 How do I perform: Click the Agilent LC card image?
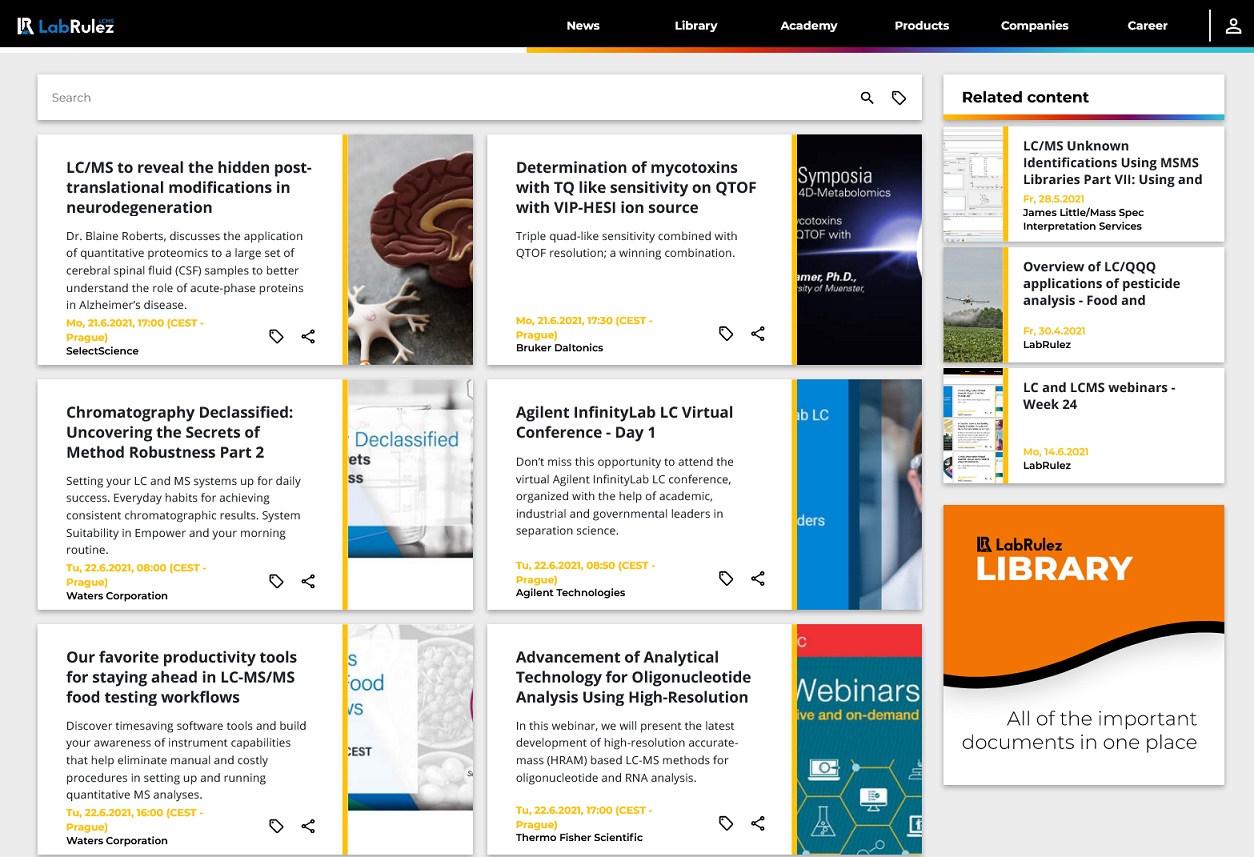[x=859, y=495]
